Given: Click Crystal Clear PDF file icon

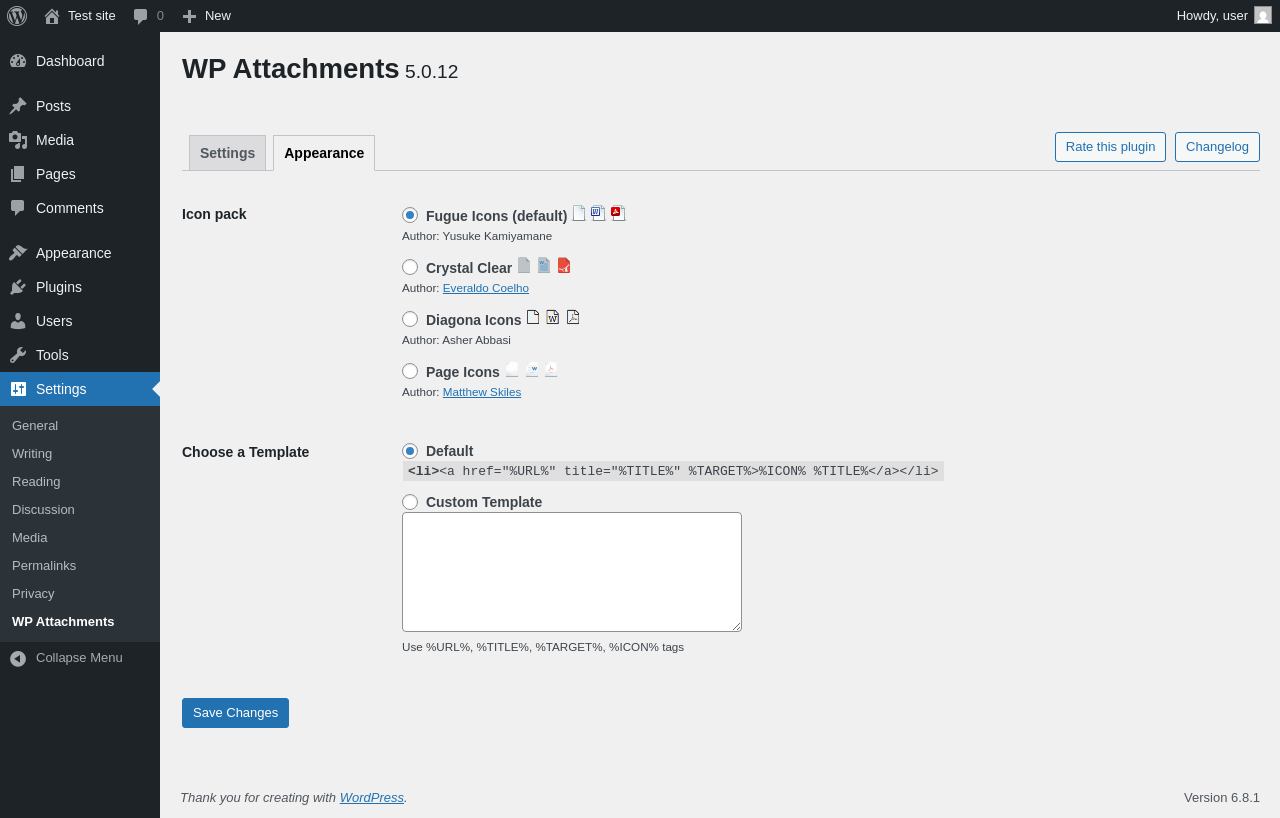Looking at the screenshot, I should 564,265.
